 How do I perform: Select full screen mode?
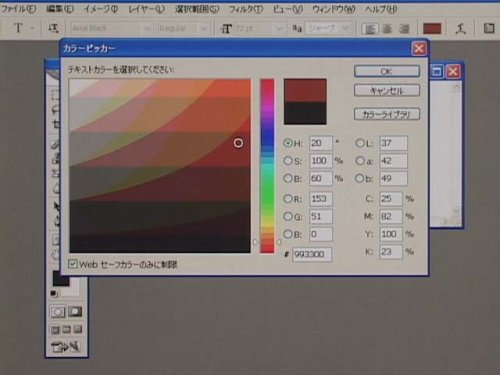coord(78,330)
